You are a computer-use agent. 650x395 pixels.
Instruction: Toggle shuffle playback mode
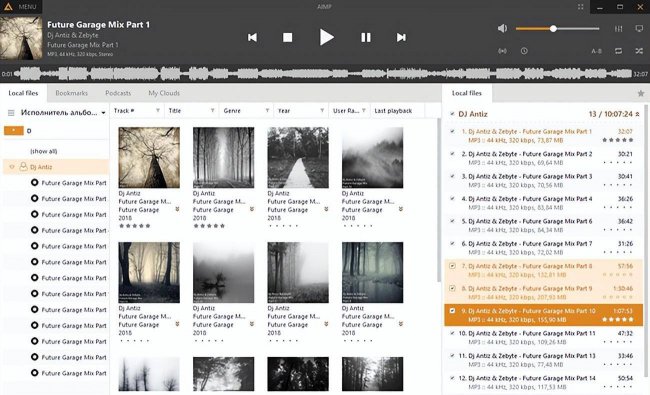click(x=639, y=51)
